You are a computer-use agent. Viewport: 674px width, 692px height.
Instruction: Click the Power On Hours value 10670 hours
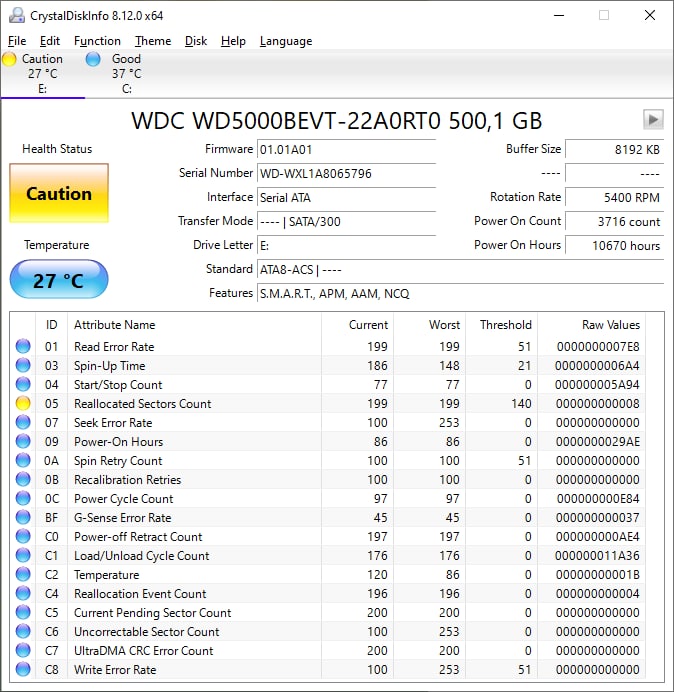pos(614,245)
